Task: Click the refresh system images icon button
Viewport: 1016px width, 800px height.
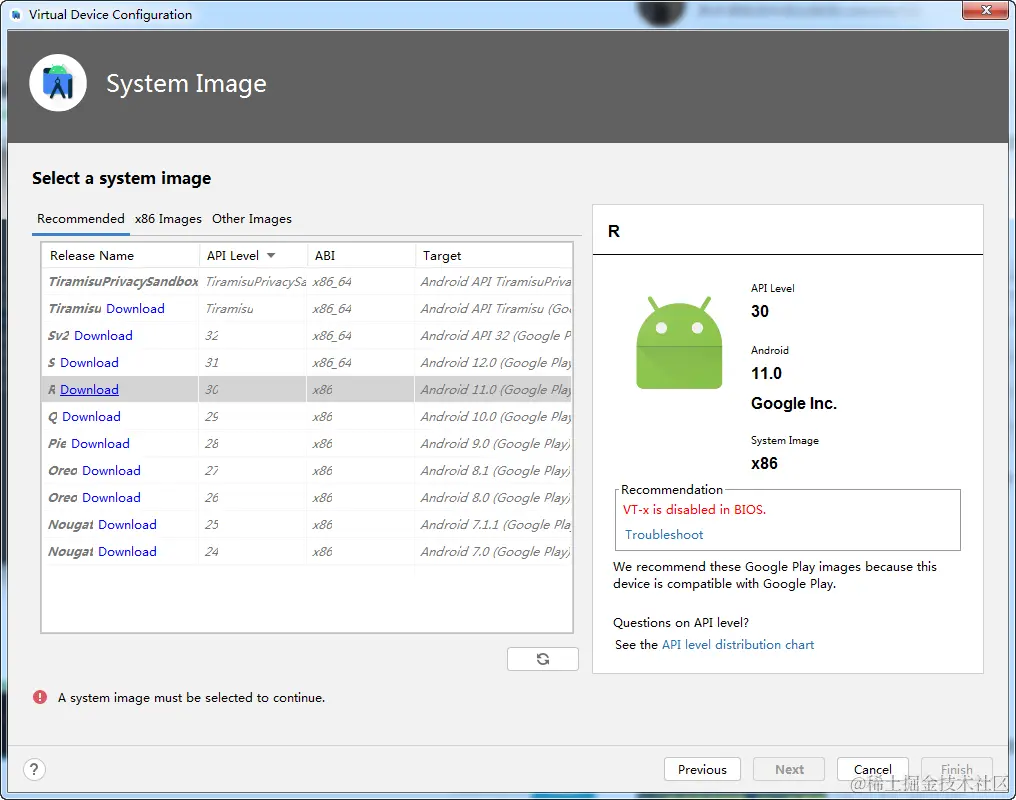Action: (x=542, y=659)
